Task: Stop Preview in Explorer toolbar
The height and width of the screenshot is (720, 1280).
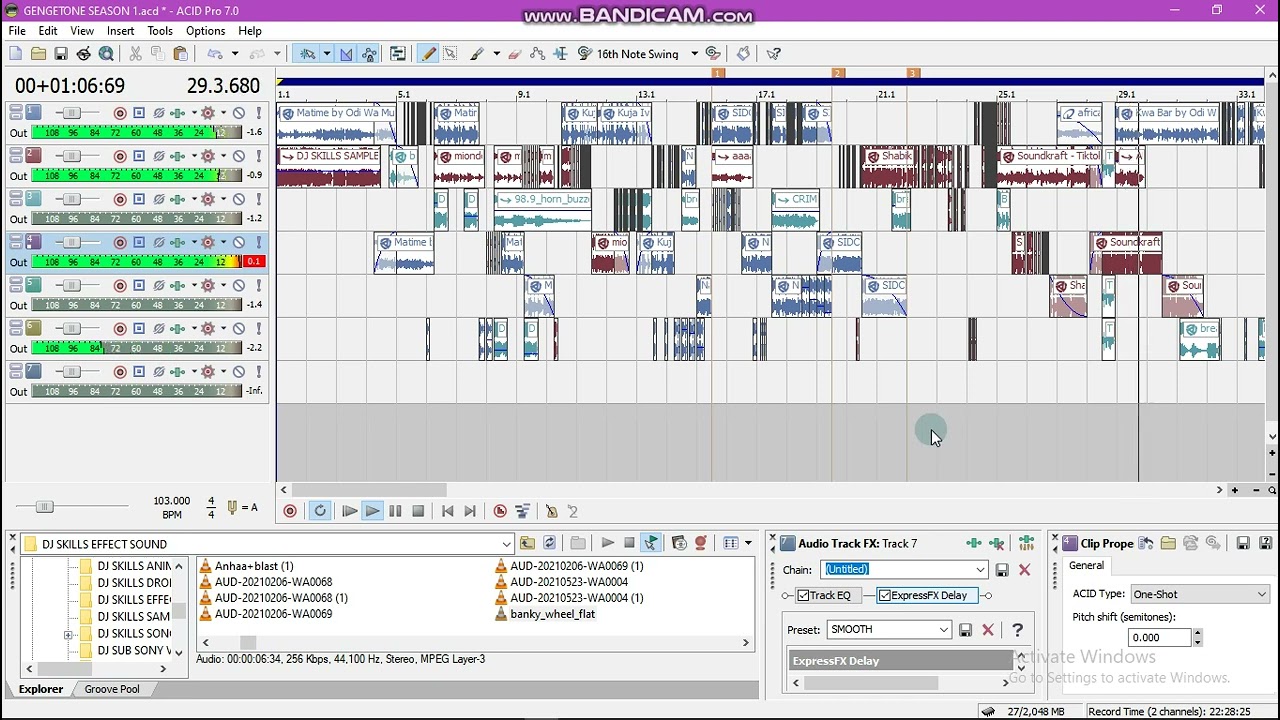Action: coord(629,543)
